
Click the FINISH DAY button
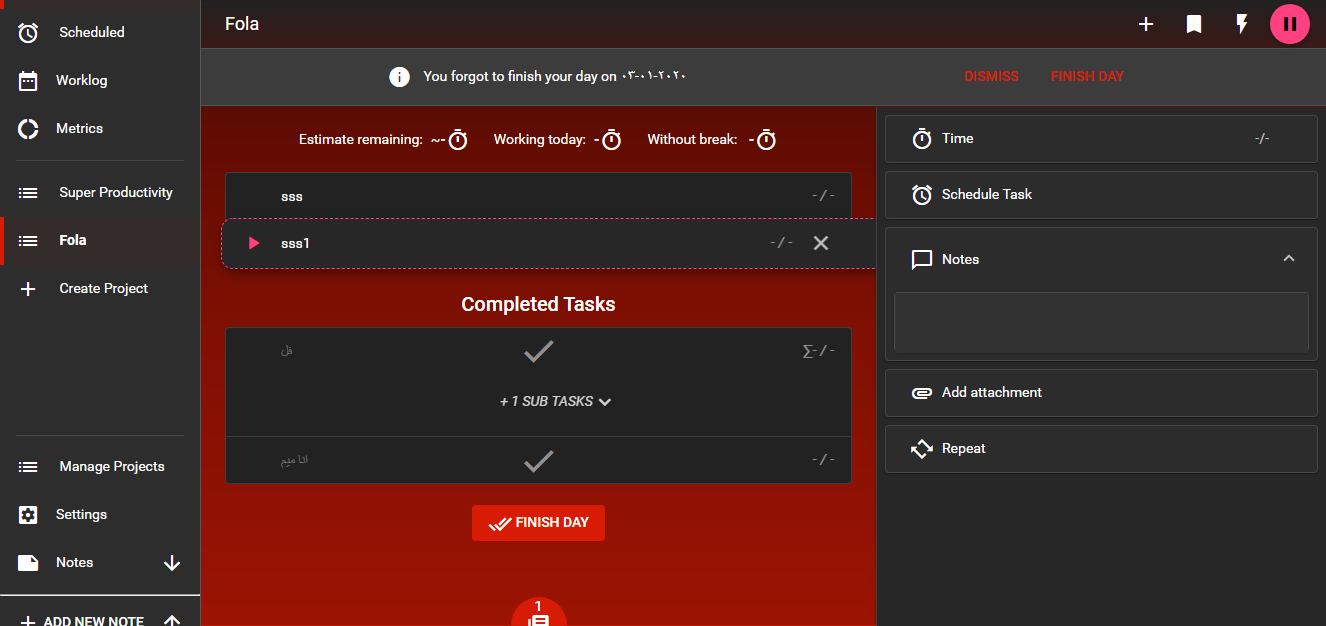pos(538,522)
